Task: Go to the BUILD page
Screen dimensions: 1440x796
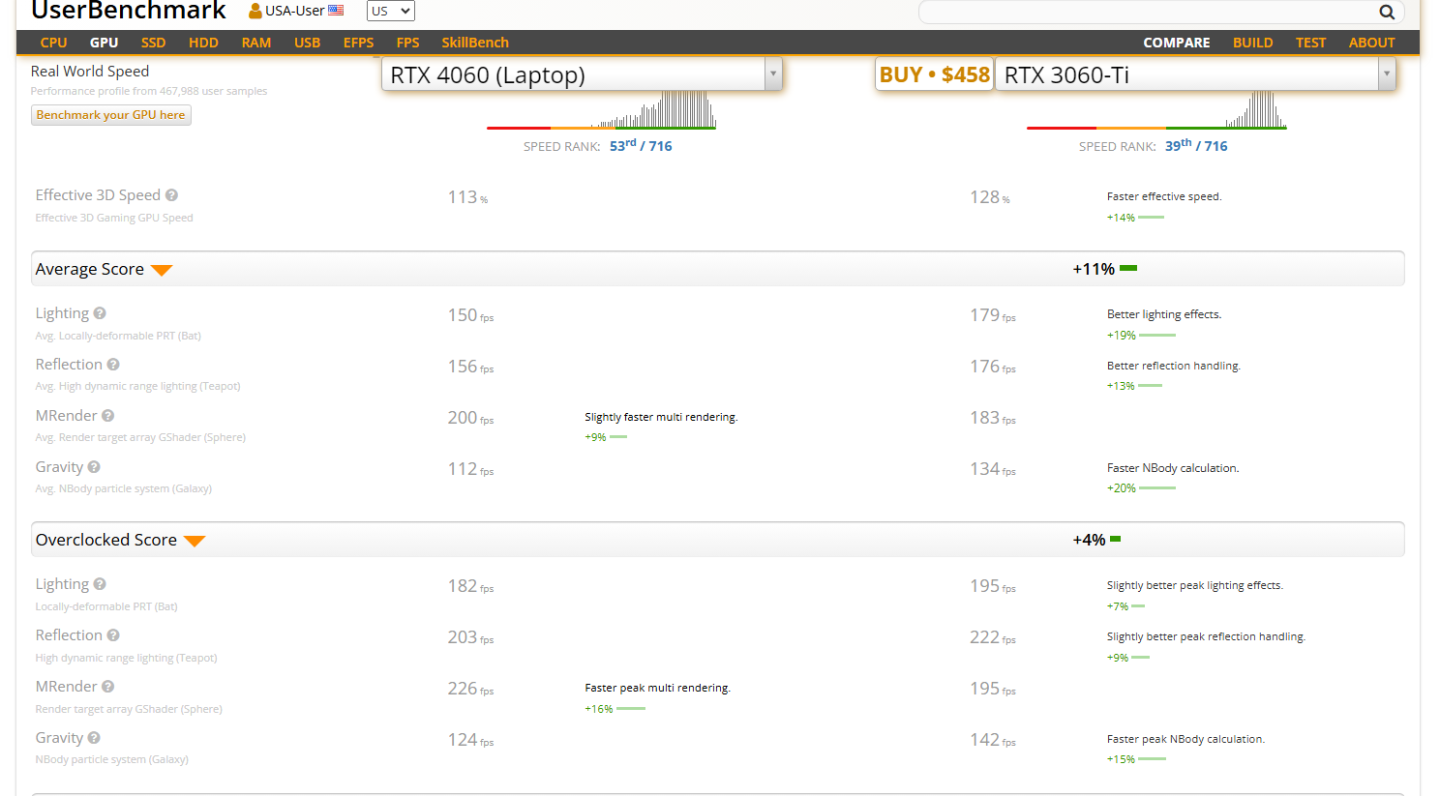Action: point(1253,42)
